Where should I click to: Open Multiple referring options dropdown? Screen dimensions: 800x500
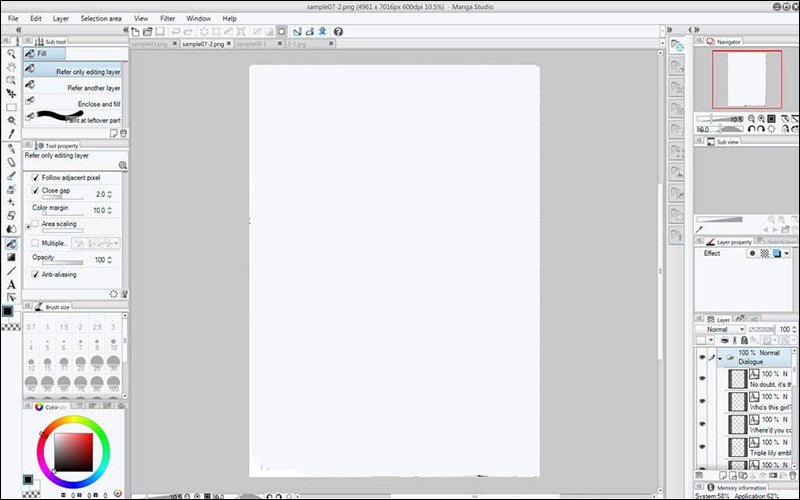[116, 243]
